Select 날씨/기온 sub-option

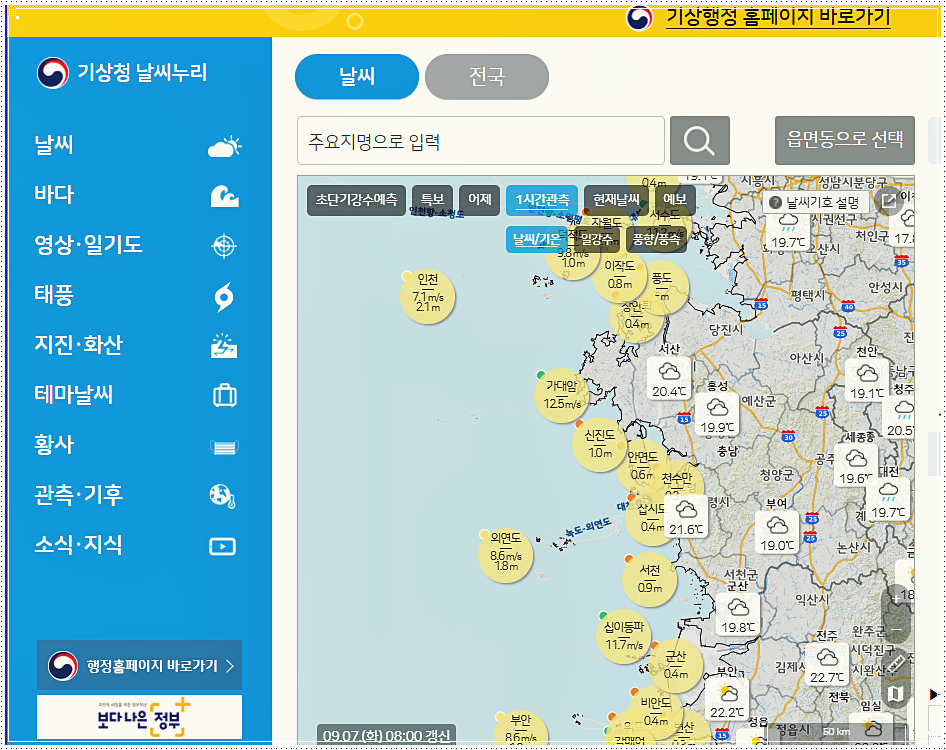(536, 240)
